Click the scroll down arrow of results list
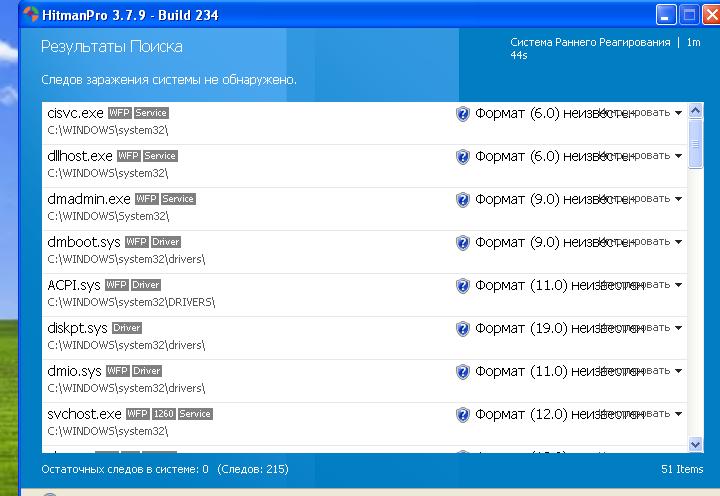The height and width of the screenshot is (496, 720). point(695,444)
